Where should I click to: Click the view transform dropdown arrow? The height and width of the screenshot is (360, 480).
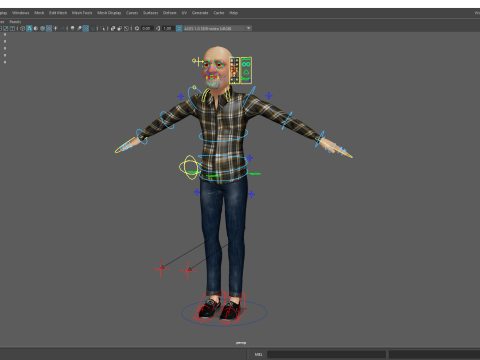coord(248,28)
